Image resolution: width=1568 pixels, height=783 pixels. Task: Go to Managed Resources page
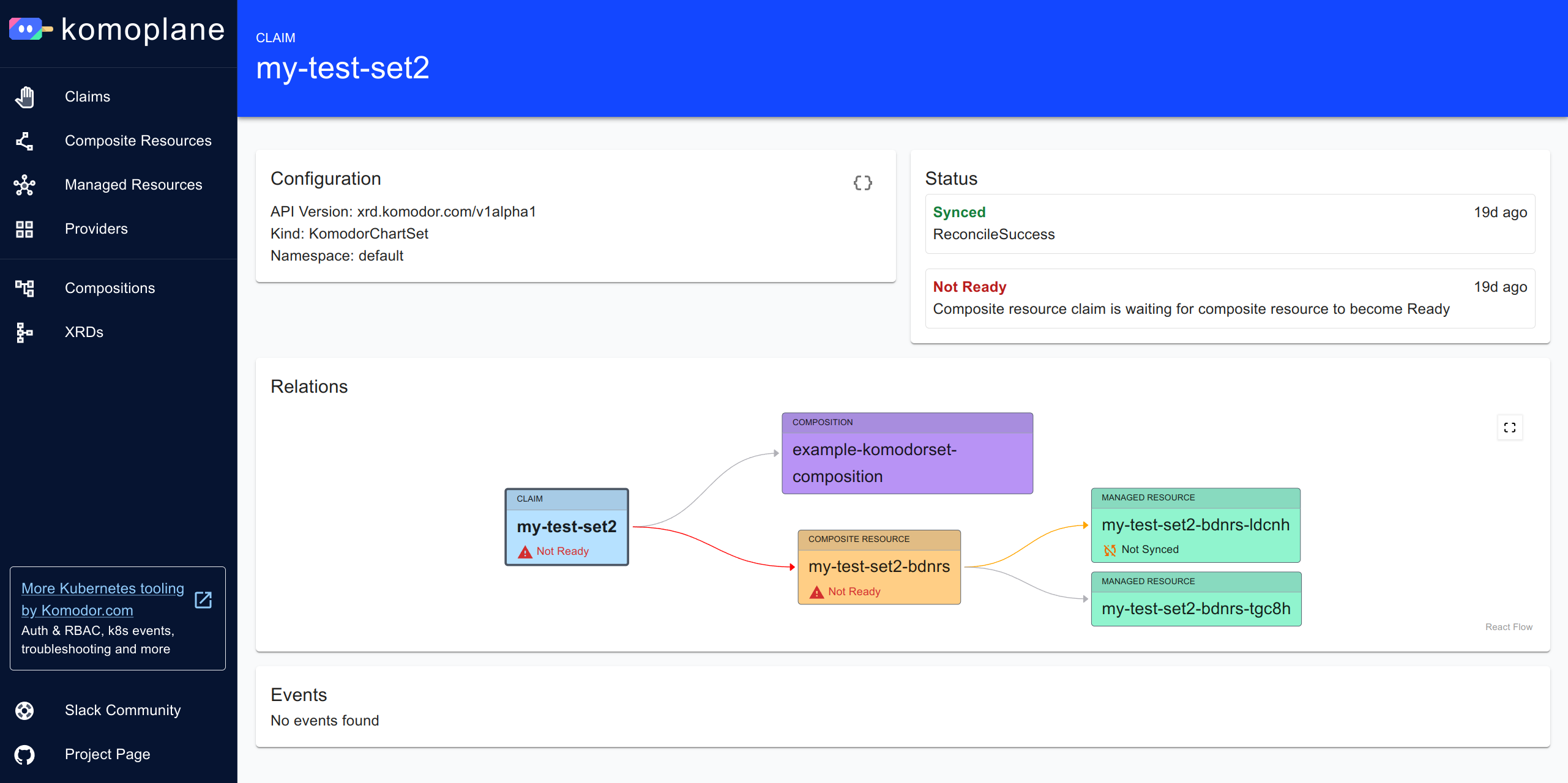pyautogui.click(x=133, y=185)
